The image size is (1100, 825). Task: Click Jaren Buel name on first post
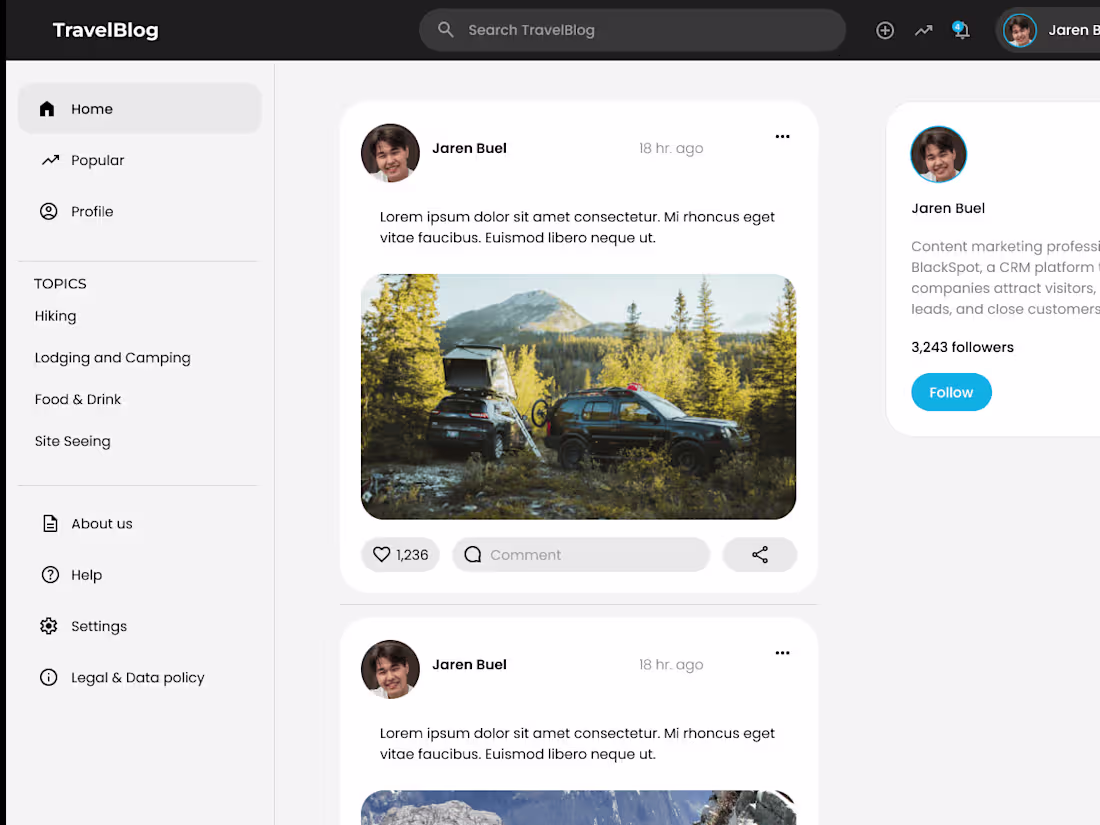point(469,148)
